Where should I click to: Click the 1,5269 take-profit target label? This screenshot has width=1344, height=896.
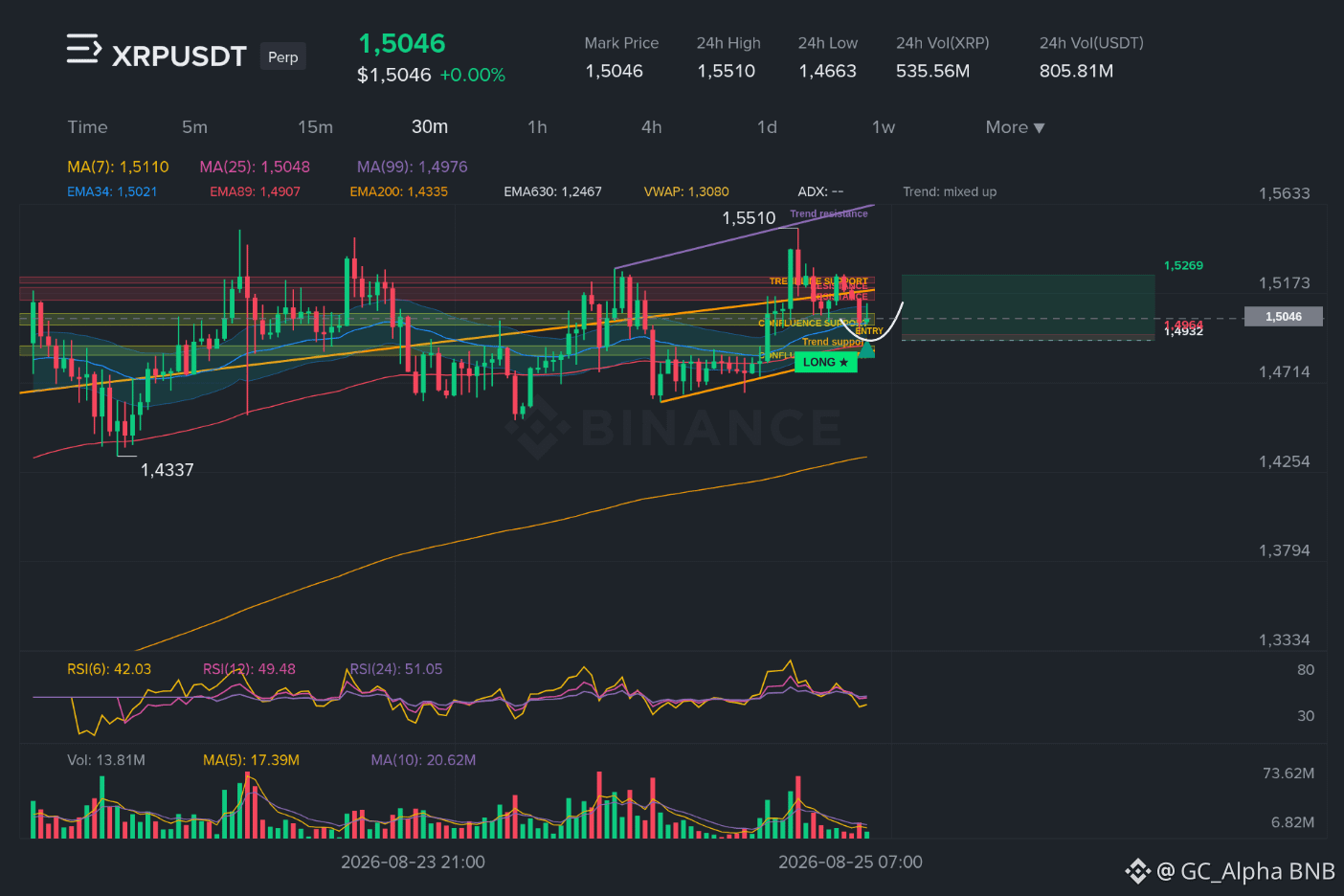(x=1183, y=265)
